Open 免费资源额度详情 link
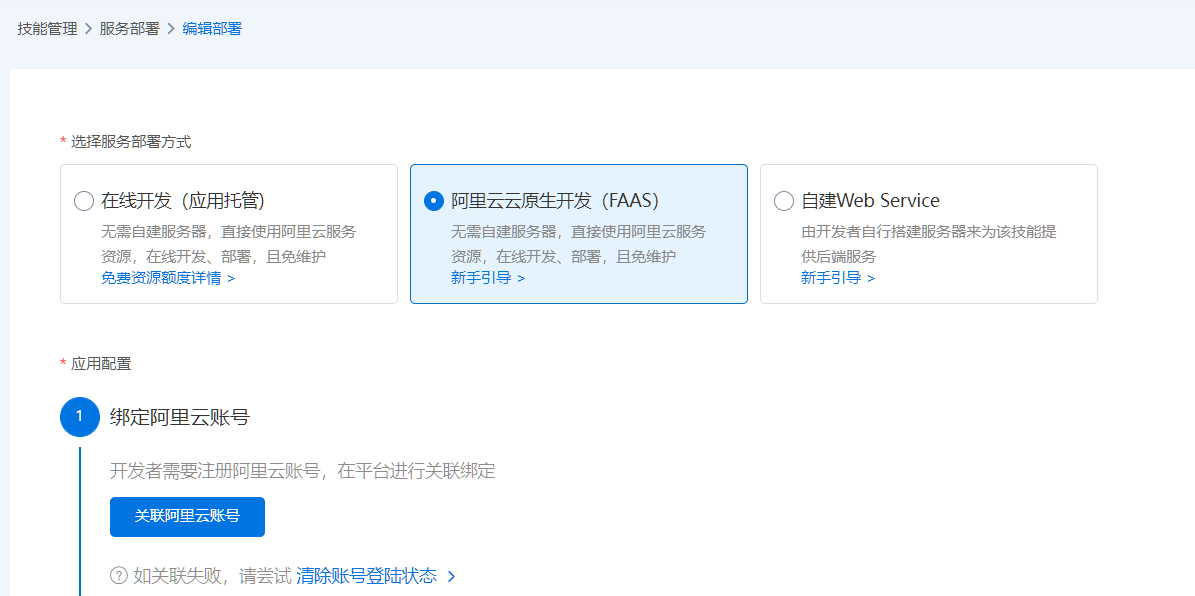 pyautogui.click(x=168, y=278)
